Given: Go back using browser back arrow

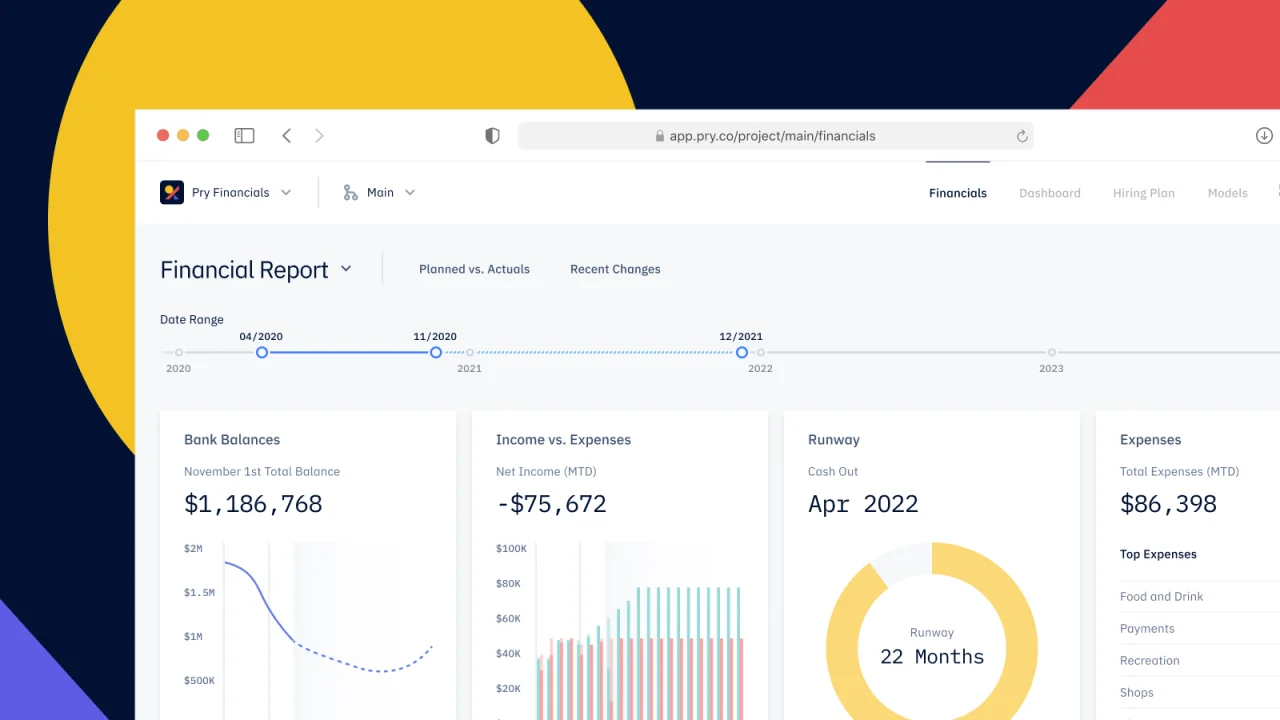Looking at the screenshot, I should 287,136.
